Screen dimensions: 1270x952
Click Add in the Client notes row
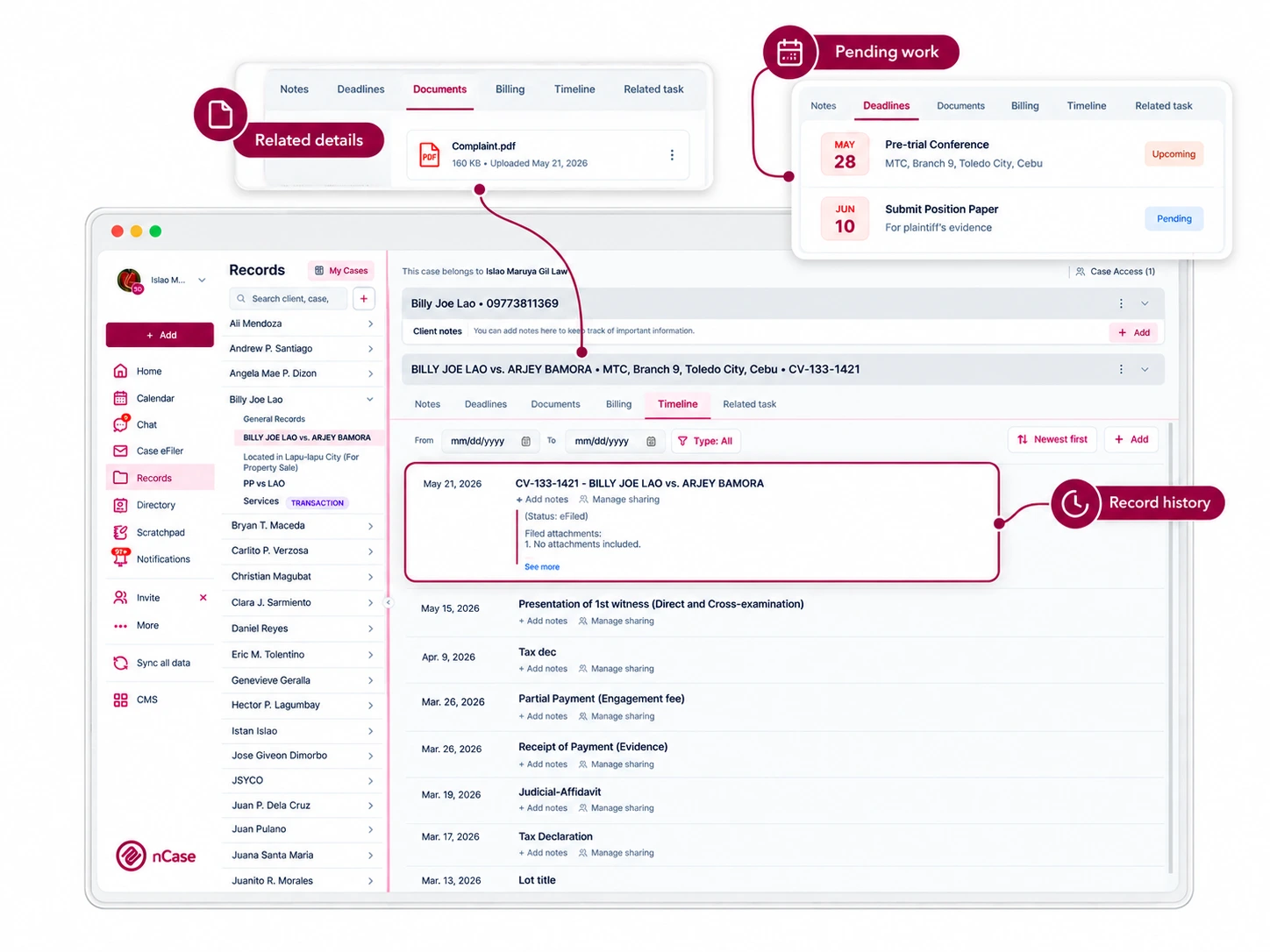pos(1134,333)
